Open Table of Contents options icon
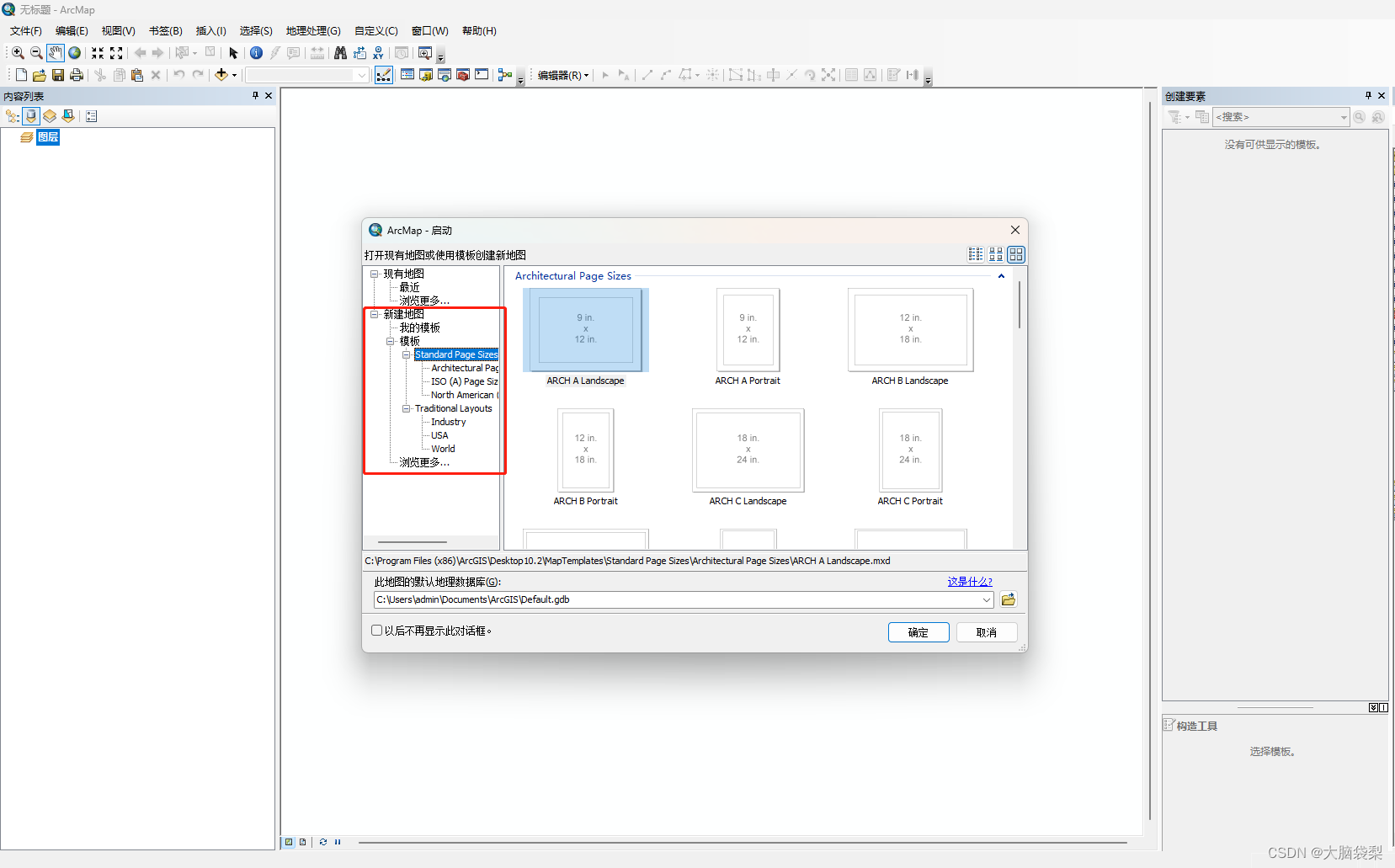This screenshot has width=1395, height=868. pyautogui.click(x=92, y=116)
